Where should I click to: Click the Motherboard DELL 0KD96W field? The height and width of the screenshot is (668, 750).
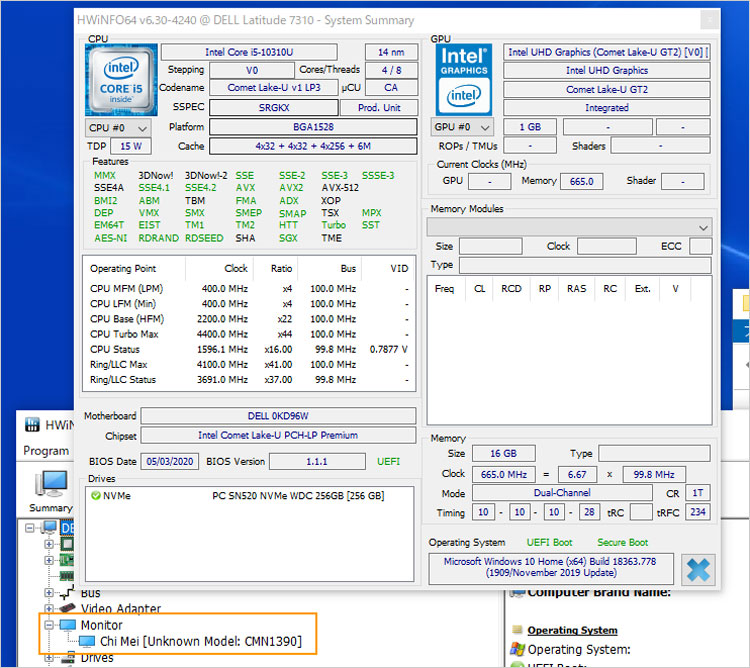[278, 416]
